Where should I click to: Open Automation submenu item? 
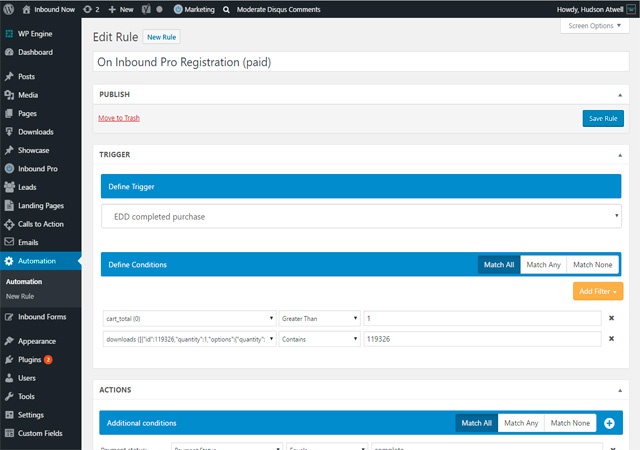pos(24,282)
